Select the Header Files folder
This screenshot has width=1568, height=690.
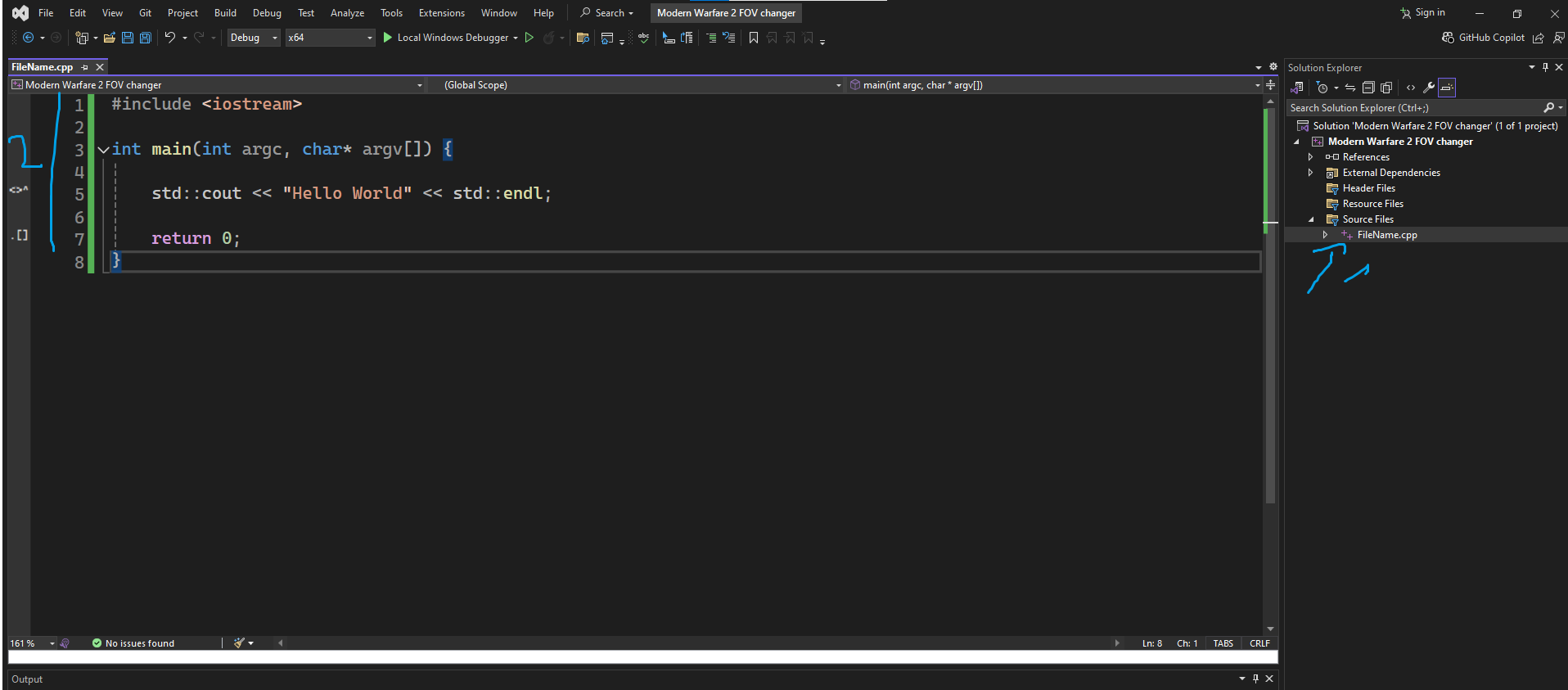tap(1368, 188)
